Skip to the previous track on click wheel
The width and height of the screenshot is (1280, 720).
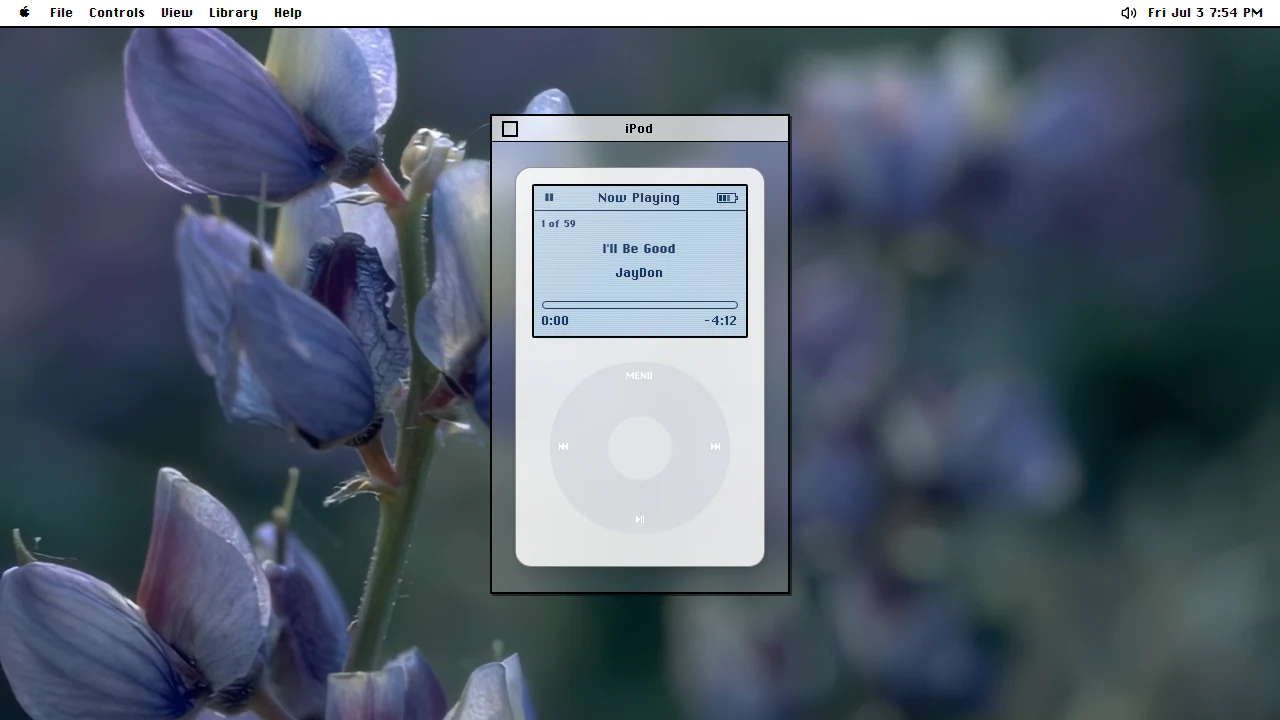point(563,447)
